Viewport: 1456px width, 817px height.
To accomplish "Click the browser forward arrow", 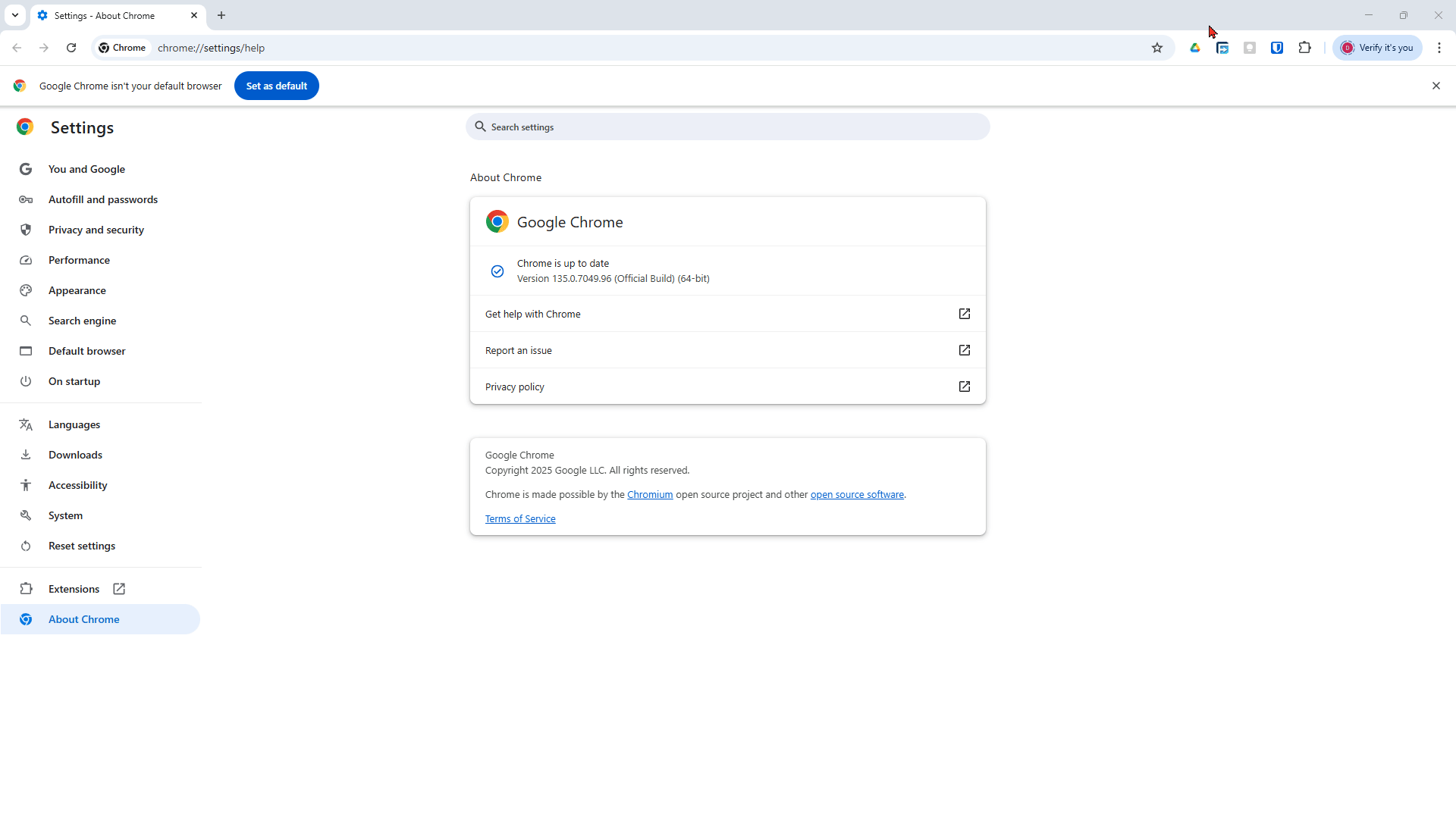I will tap(44, 48).
